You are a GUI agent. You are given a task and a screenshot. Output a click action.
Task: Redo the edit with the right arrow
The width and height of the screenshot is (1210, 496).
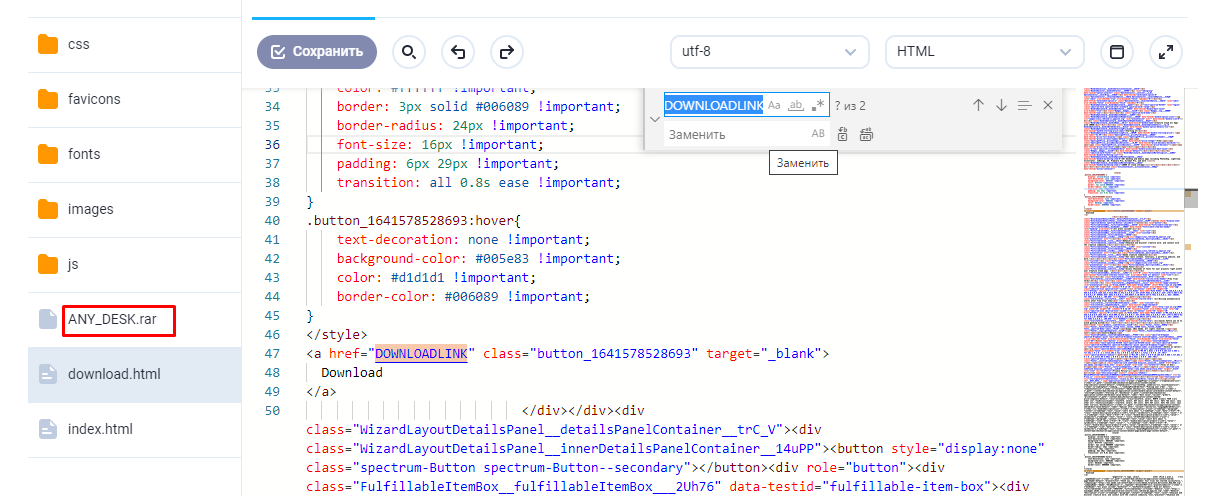tap(507, 52)
